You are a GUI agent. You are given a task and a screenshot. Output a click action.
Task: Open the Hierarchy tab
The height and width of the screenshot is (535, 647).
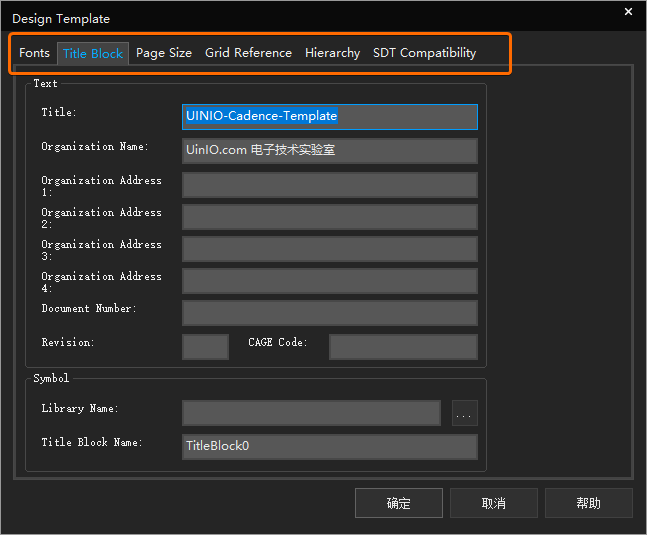(332, 53)
